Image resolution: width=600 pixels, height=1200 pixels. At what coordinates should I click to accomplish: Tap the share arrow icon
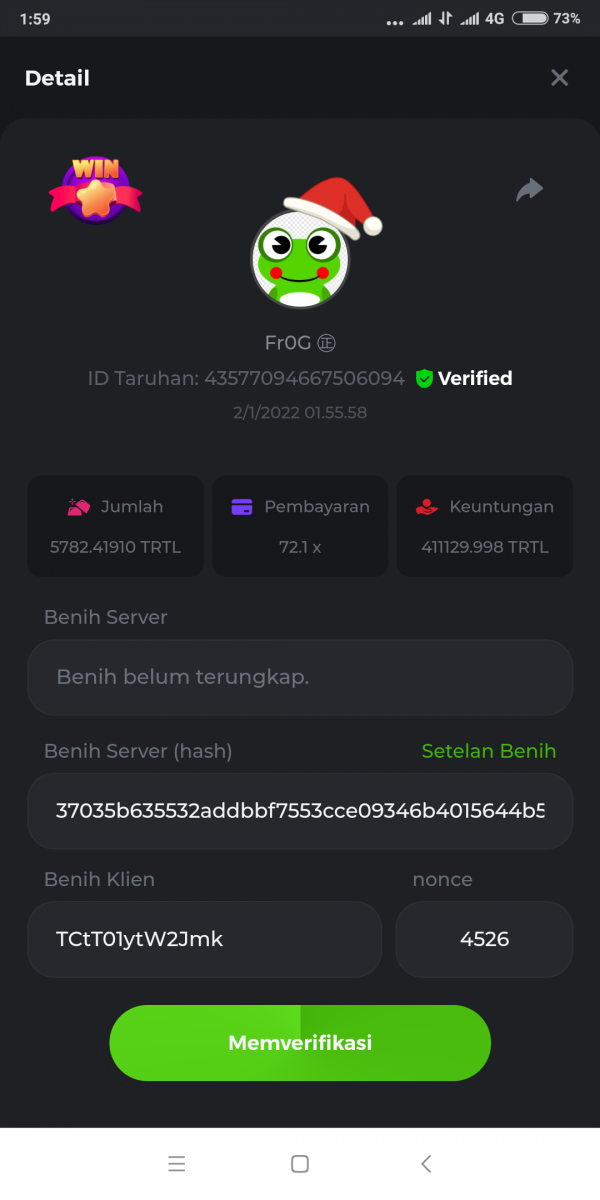click(529, 189)
